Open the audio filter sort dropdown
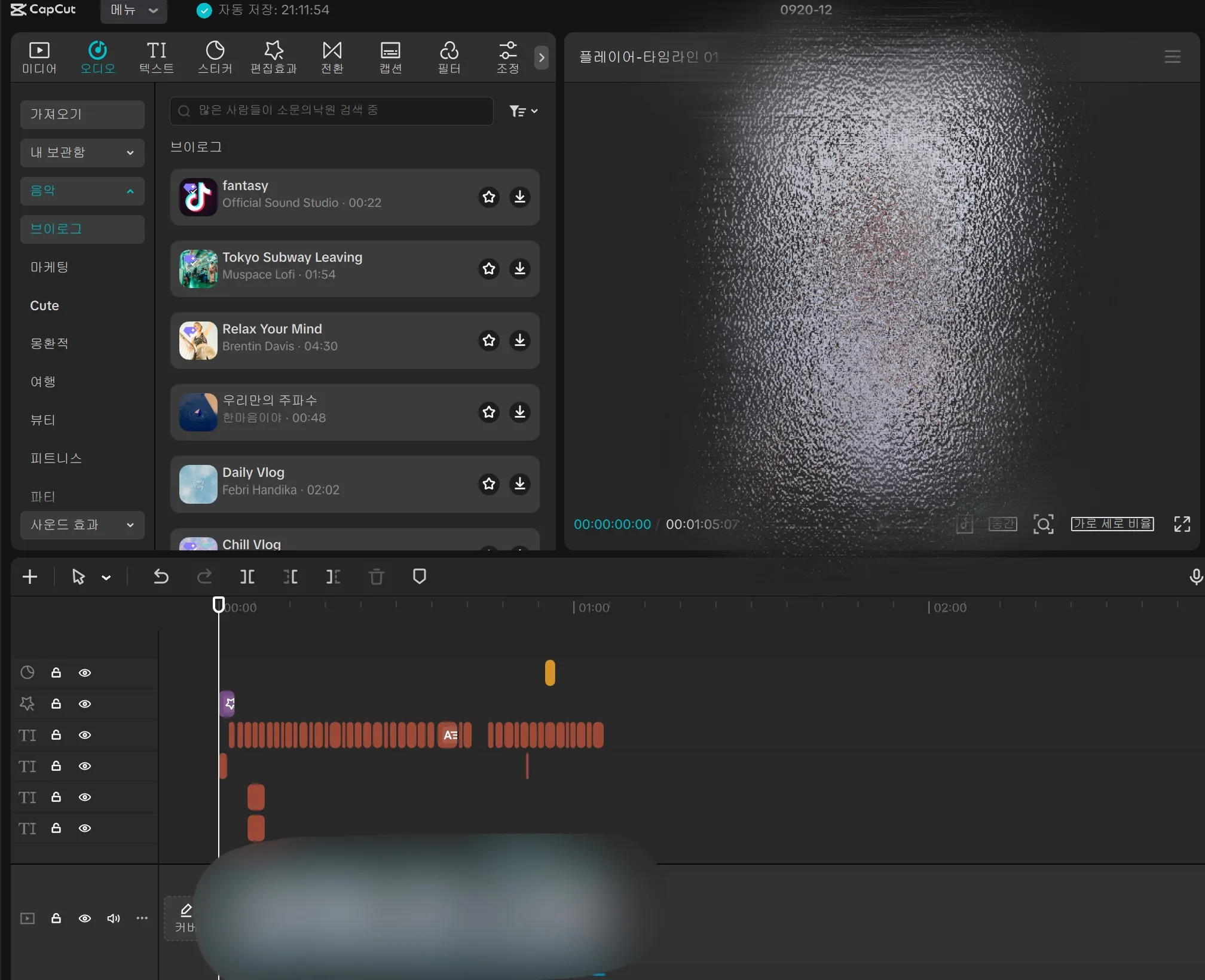This screenshot has width=1205, height=980. [x=523, y=111]
